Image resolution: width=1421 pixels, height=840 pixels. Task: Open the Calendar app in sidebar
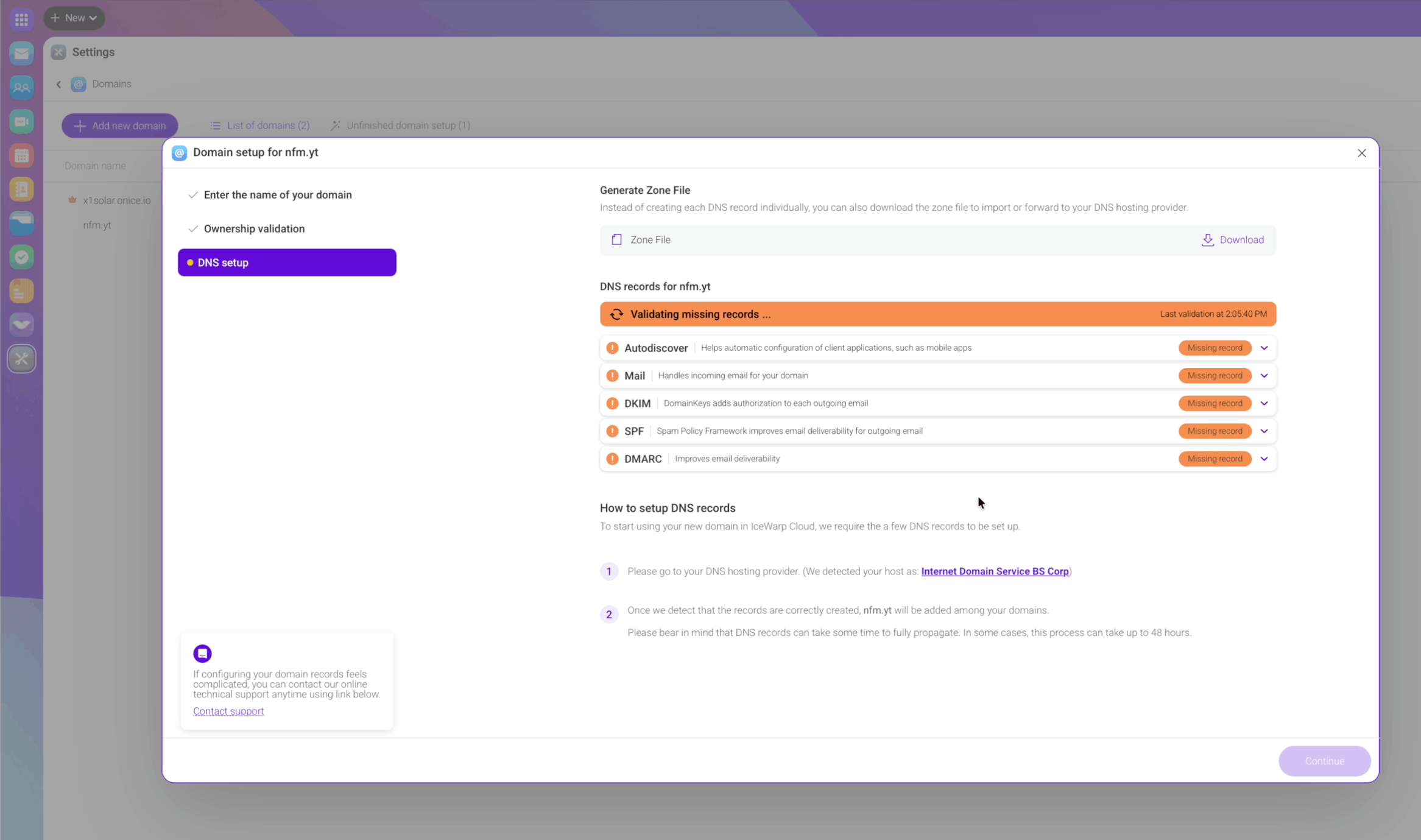point(21,156)
